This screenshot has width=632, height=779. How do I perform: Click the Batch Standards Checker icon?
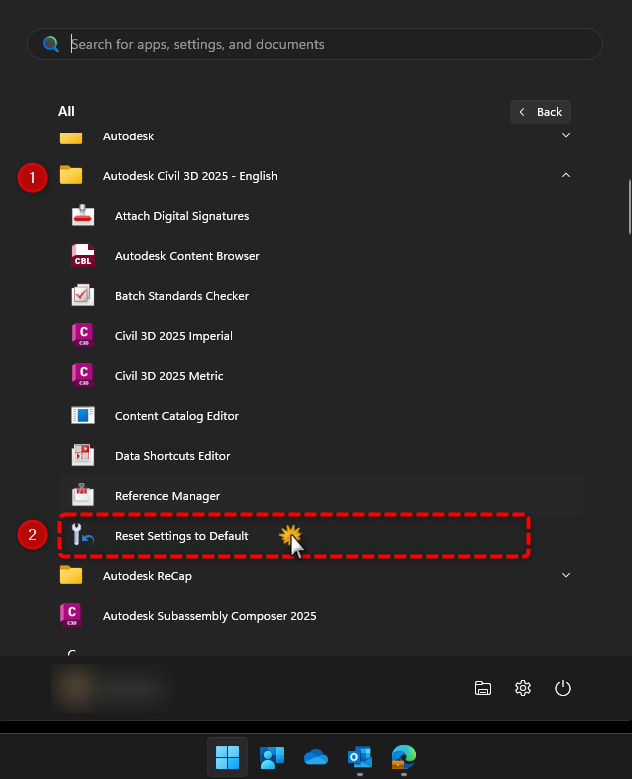[83, 296]
